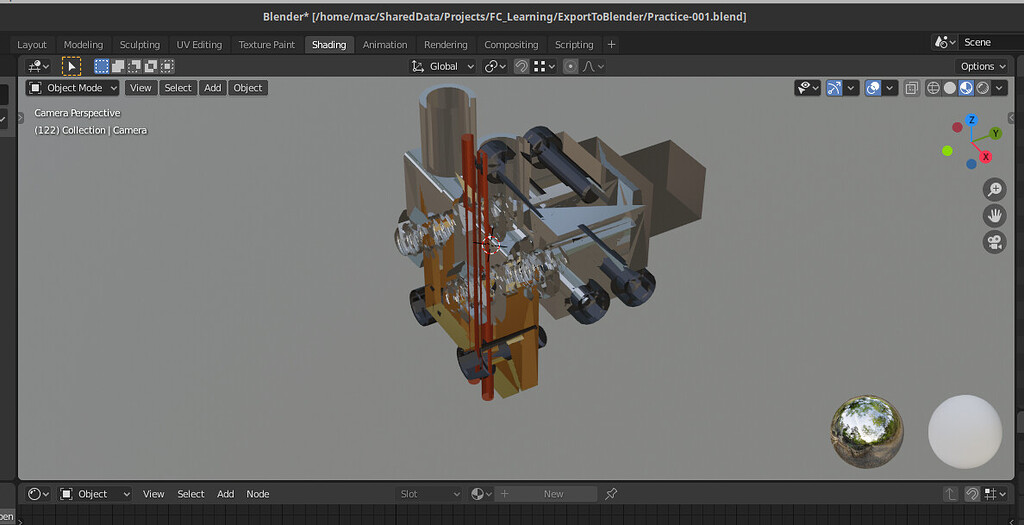Switch to the UV Editing workspace tab
This screenshot has width=1024, height=525.
[199, 44]
